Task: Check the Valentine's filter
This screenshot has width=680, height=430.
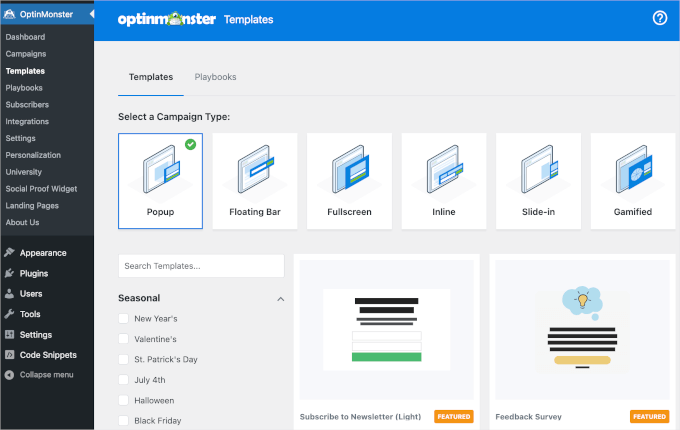Action: (x=124, y=339)
